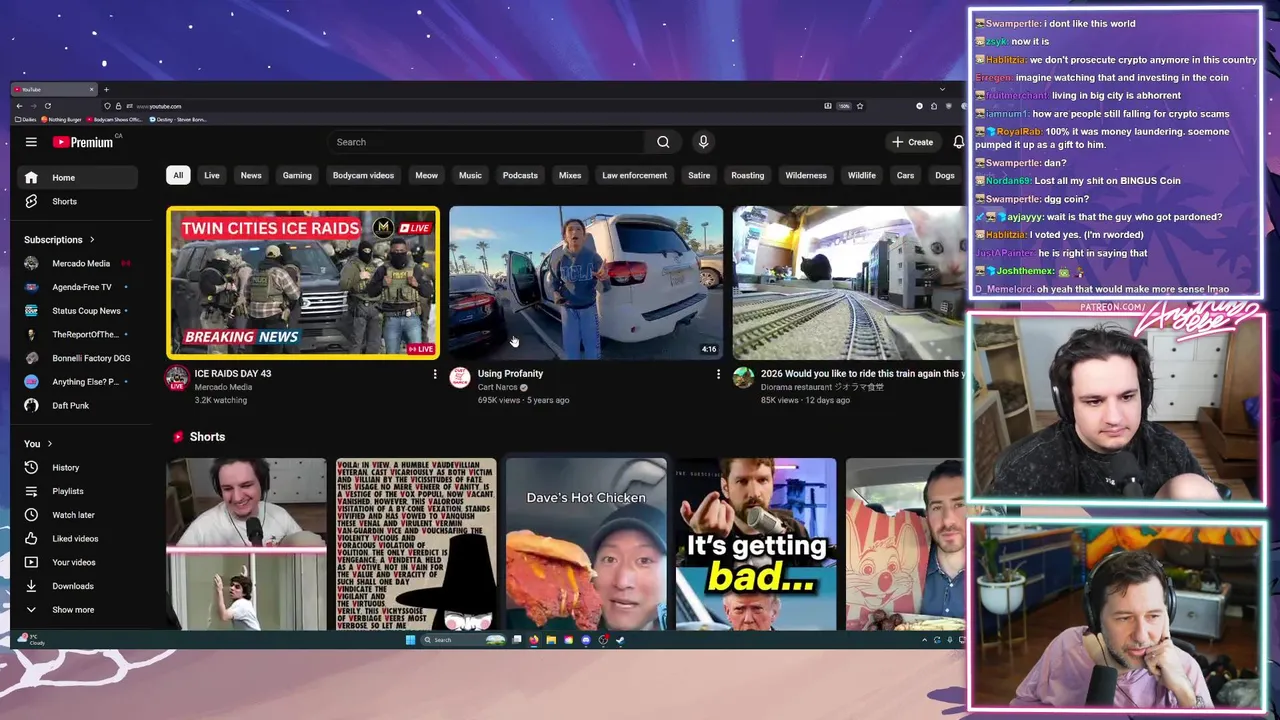Image resolution: width=1280 pixels, height=720 pixels.
Task: Open Windows Start menu
Action: [x=410, y=640]
